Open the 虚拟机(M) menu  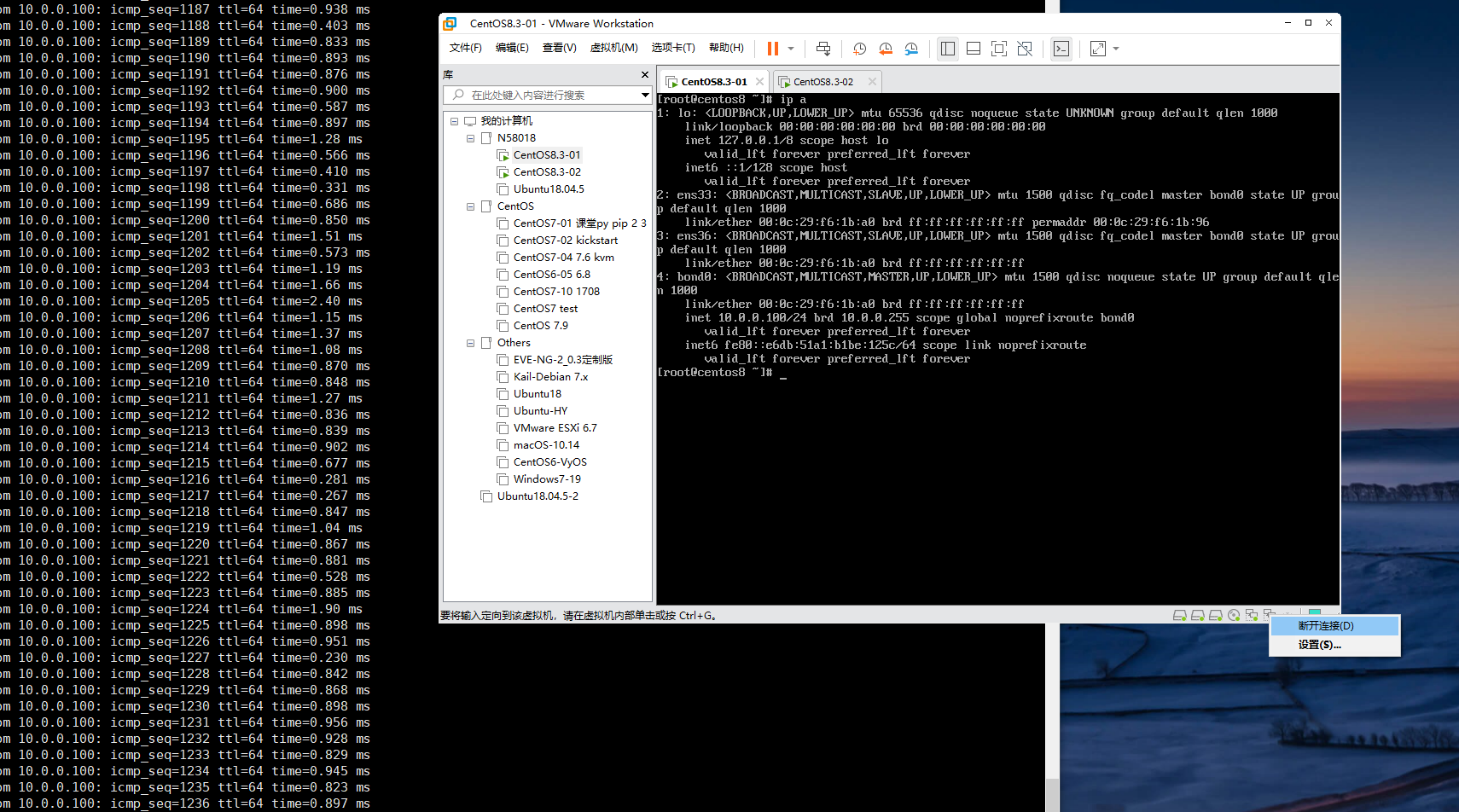point(613,48)
